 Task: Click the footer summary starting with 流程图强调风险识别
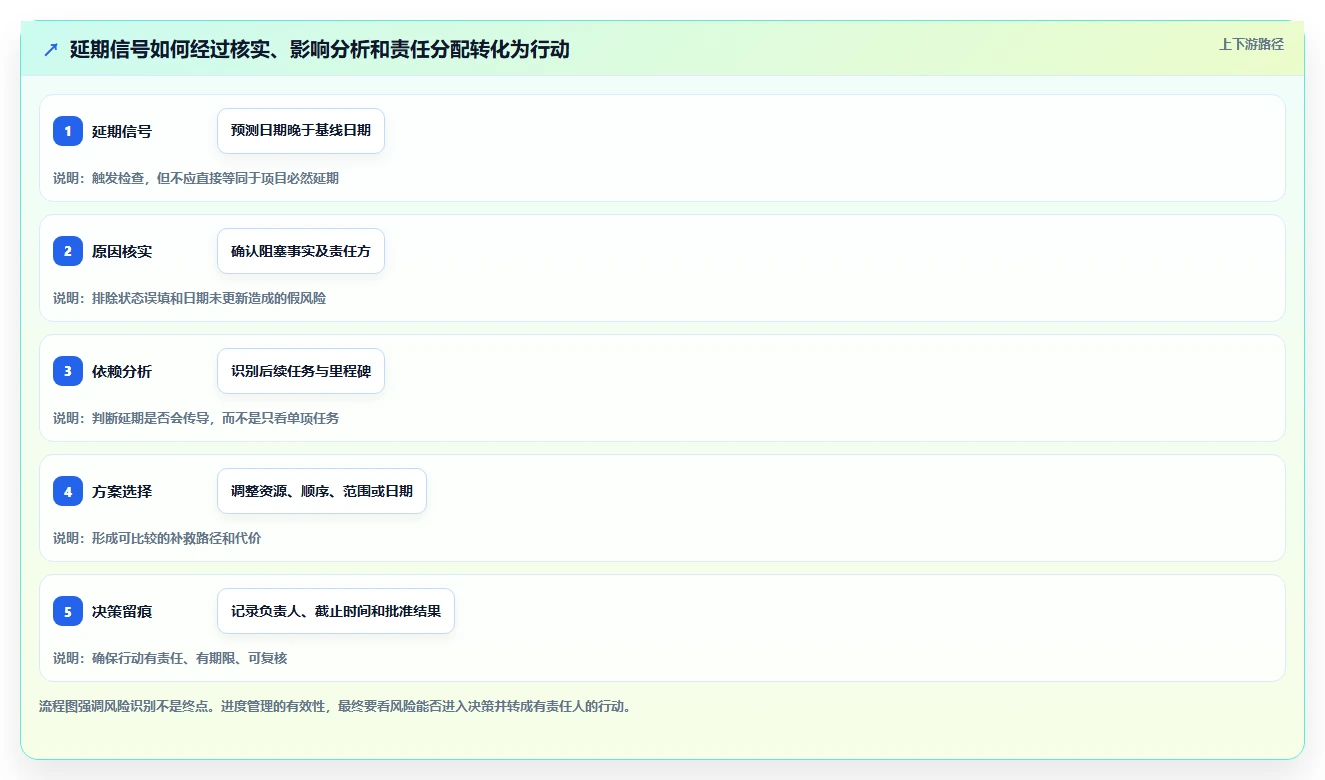tap(335, 706)
